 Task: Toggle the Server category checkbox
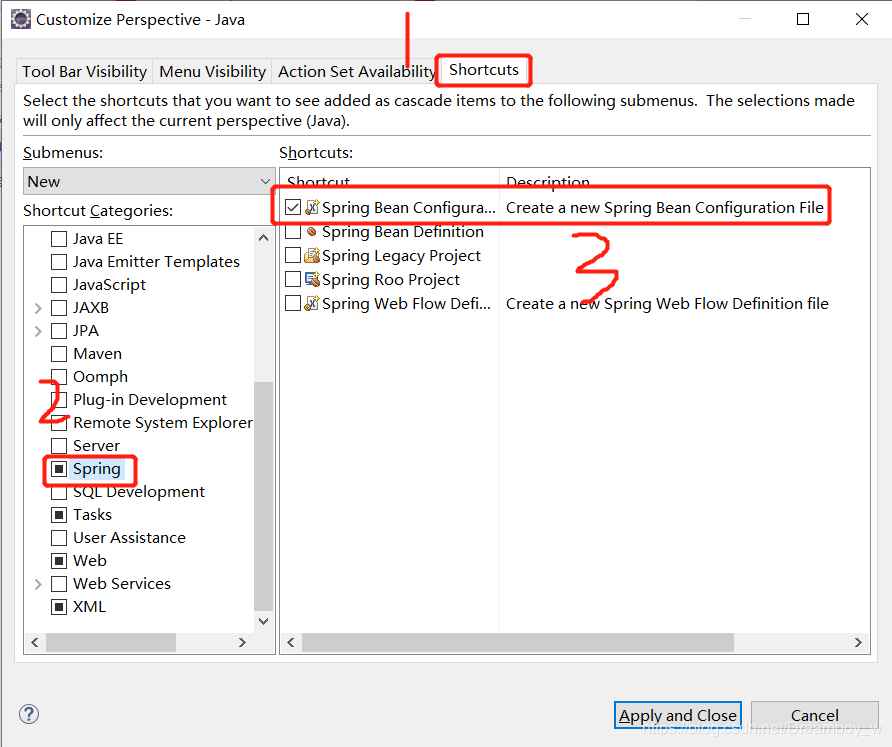click(x=59, y=445)
